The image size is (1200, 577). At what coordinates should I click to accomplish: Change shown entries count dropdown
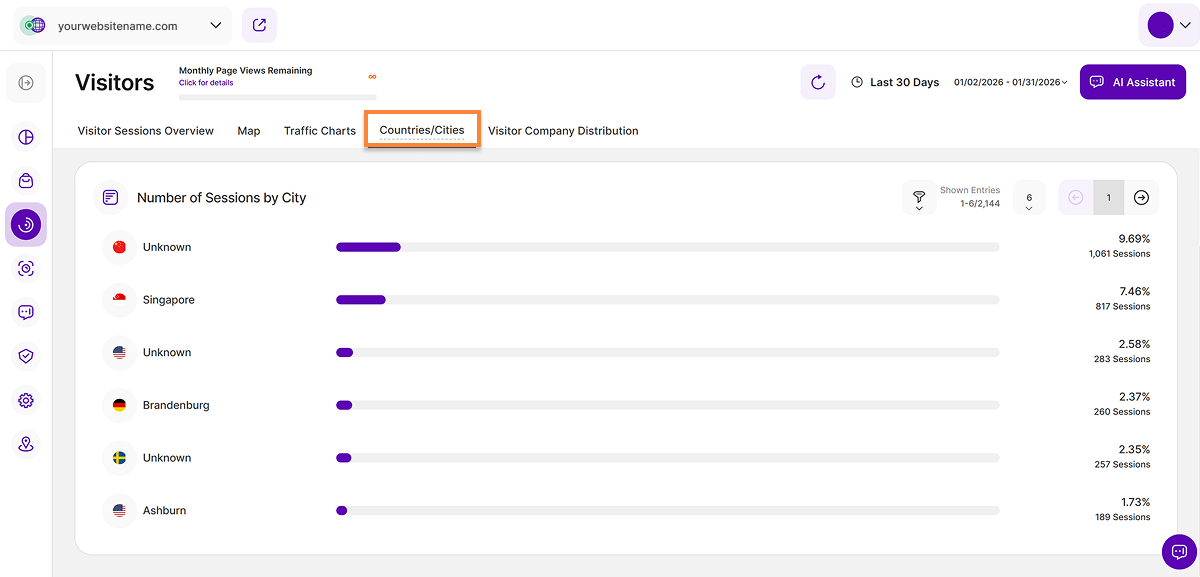[1029, 198]
